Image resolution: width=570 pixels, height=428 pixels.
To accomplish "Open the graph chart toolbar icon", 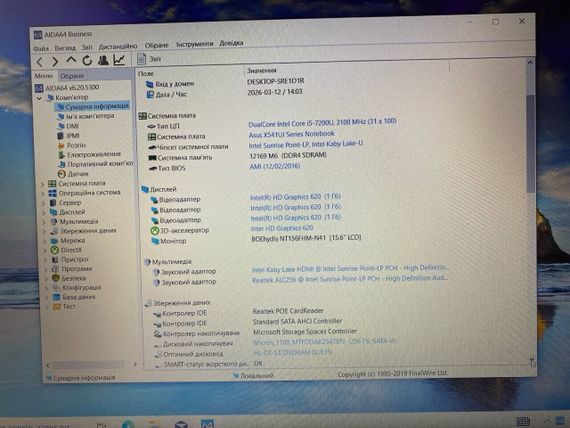I will pos(119,60).
